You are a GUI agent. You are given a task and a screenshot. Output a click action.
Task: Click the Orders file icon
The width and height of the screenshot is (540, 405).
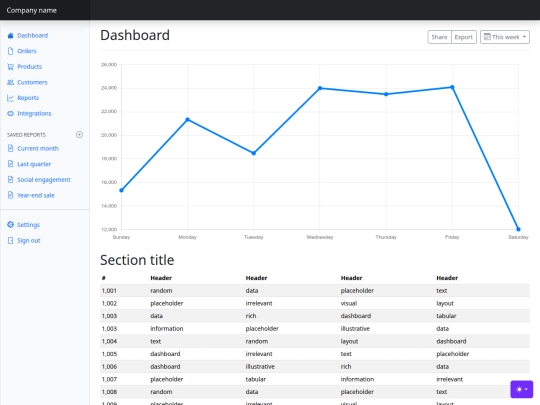click(10, 51)
